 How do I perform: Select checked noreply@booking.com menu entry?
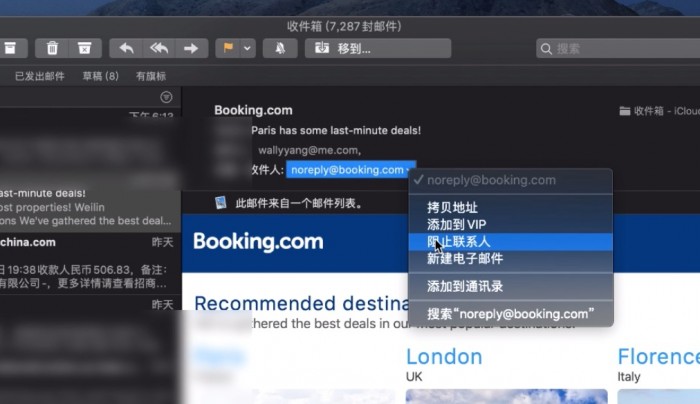(511, 180)
